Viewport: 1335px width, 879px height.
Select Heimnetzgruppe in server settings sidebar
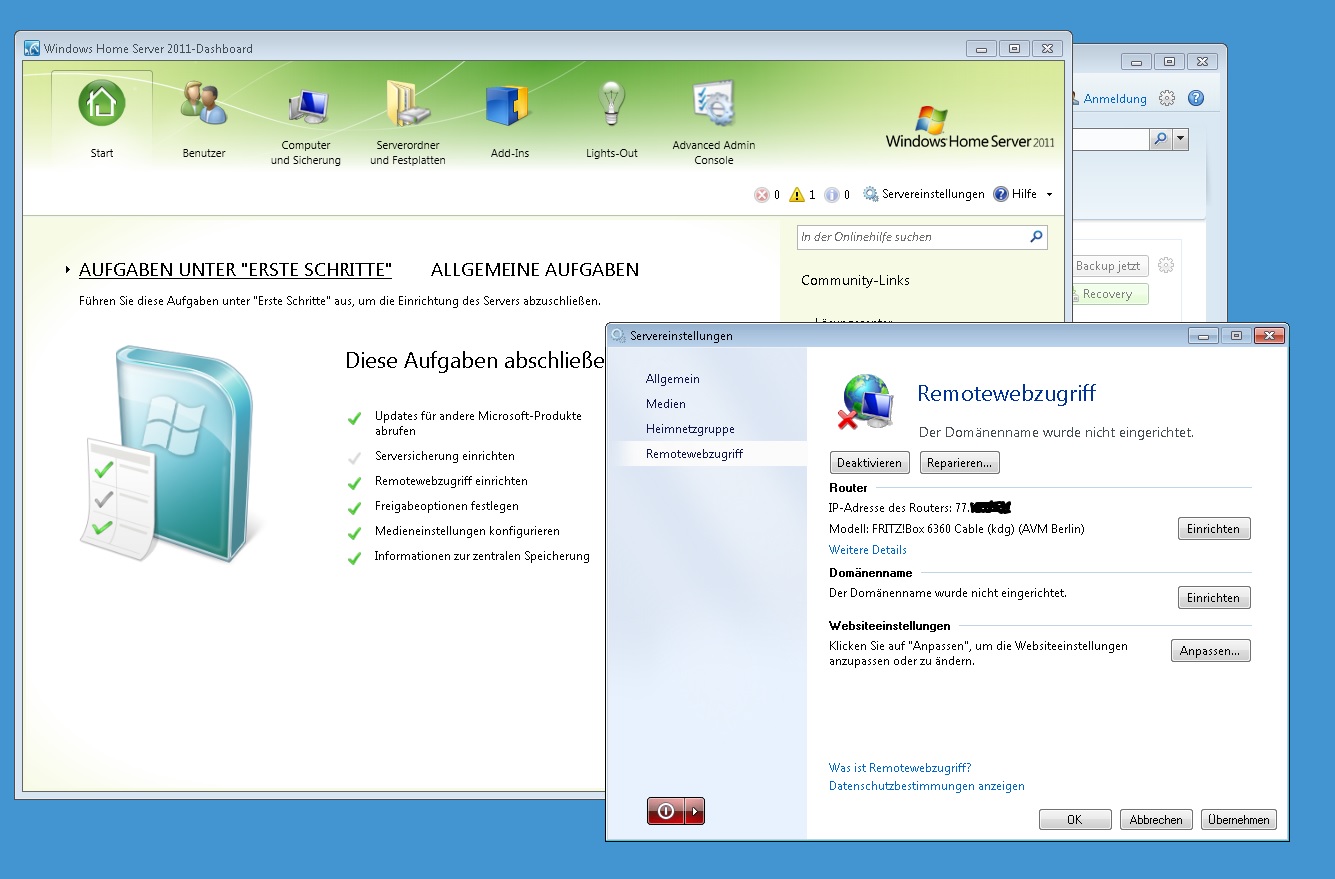point(690,429)
